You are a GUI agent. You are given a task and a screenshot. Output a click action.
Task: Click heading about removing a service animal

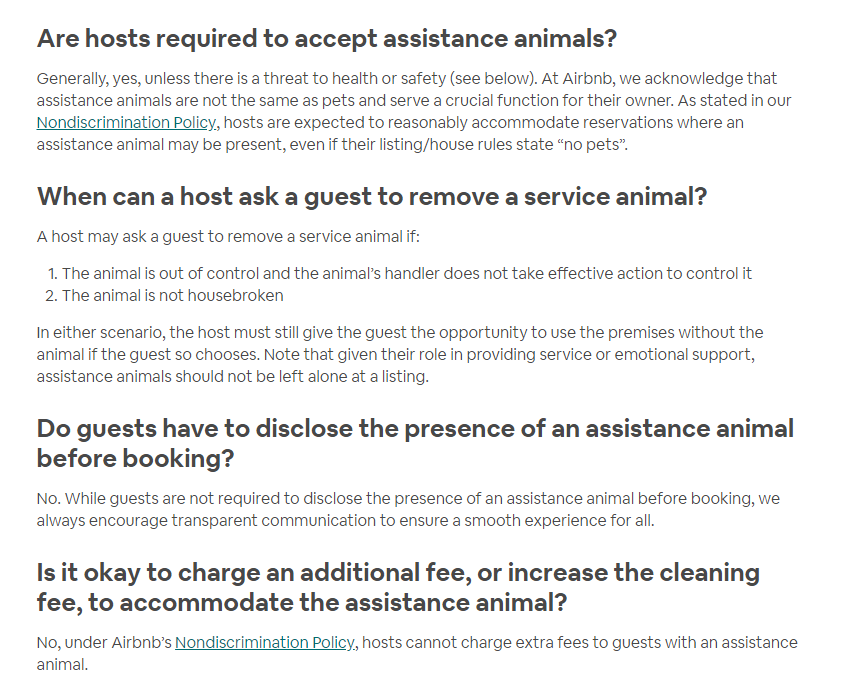[x=371, y=196]
